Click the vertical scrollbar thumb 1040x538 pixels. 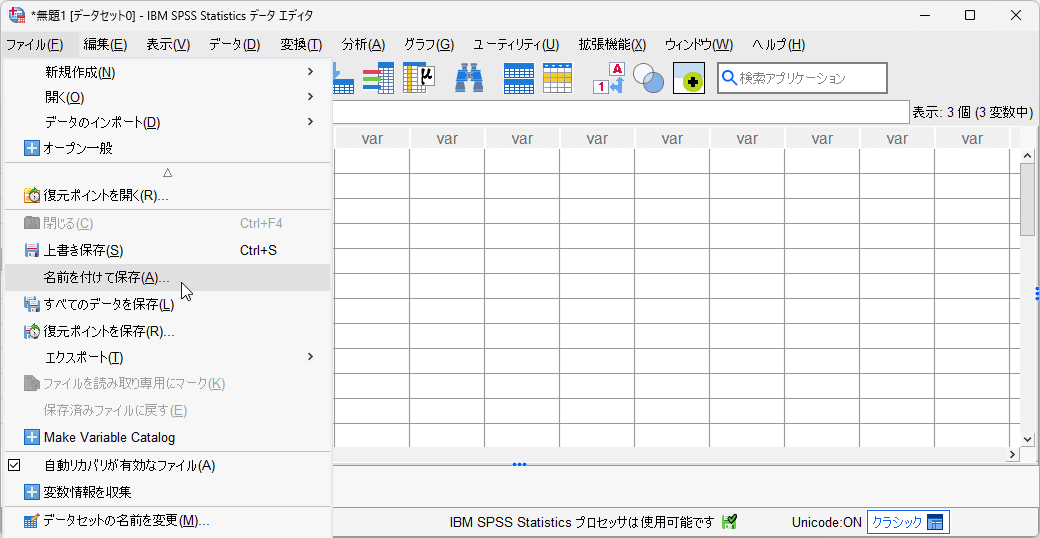click(x=1027, y=201)
